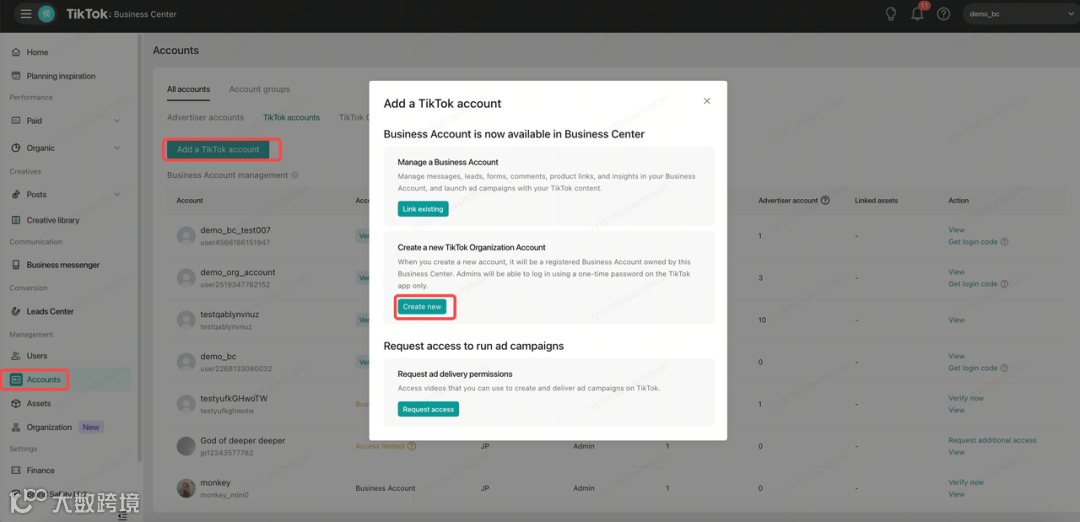Click the TikTok Business Center logo
This screenshot has height=522, width=1080.
pos(121,14)
